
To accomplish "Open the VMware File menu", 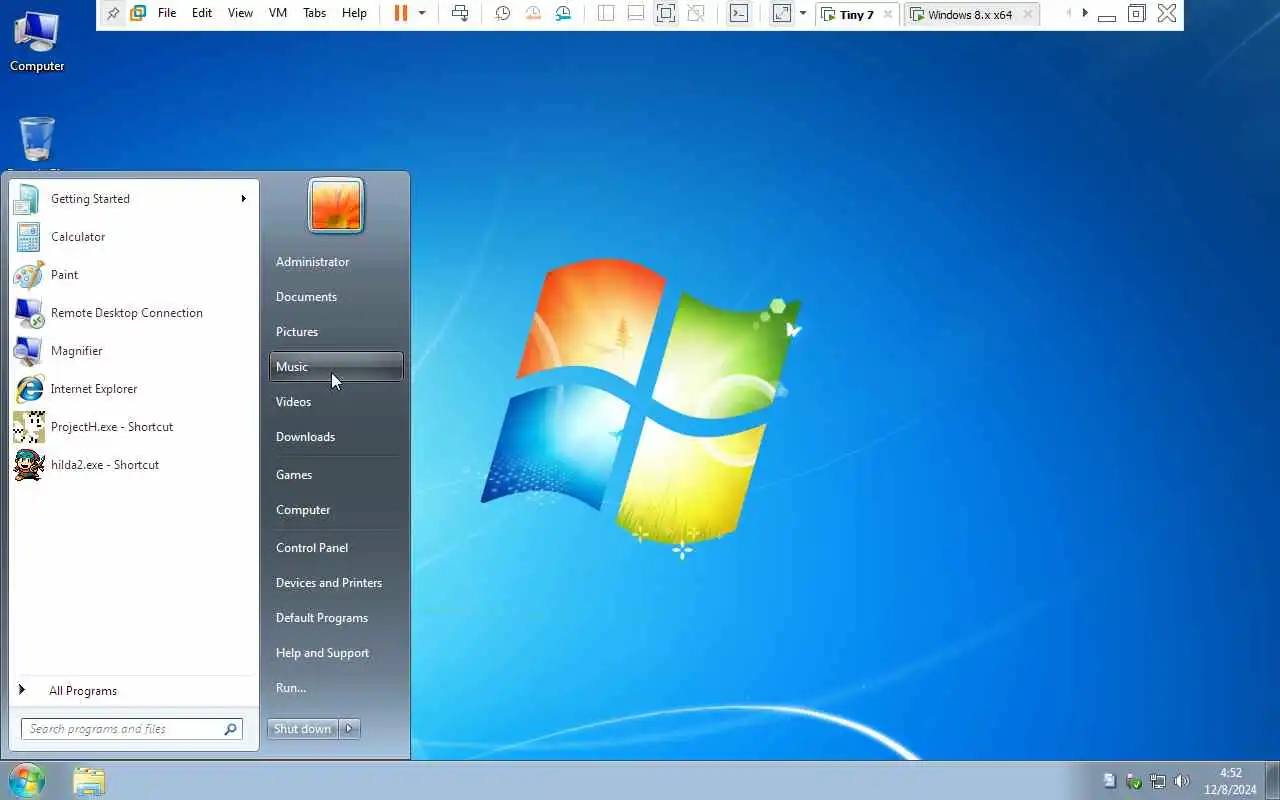I will [167, 13].
